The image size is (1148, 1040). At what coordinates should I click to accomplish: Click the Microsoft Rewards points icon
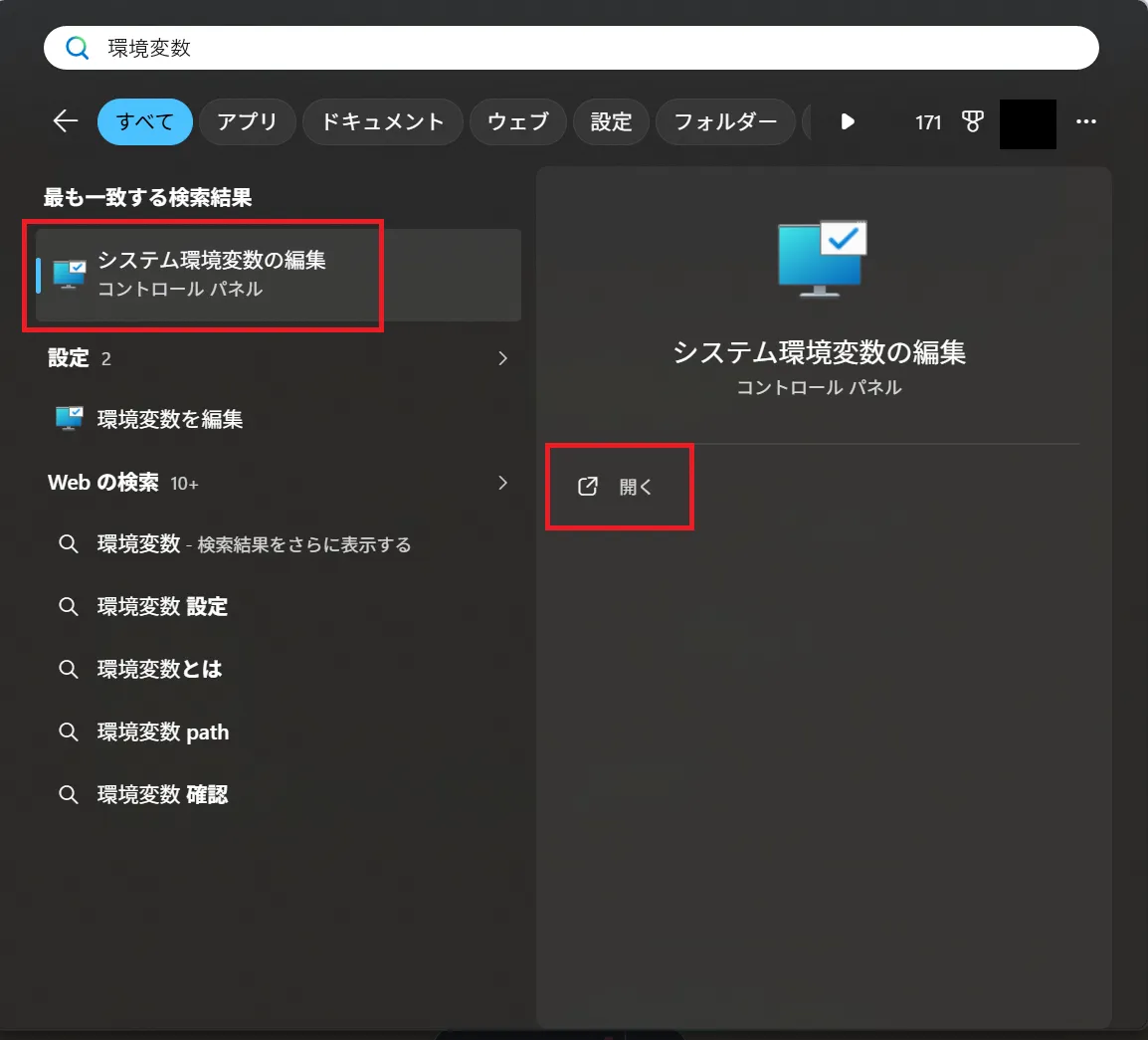tap(972, 121)
